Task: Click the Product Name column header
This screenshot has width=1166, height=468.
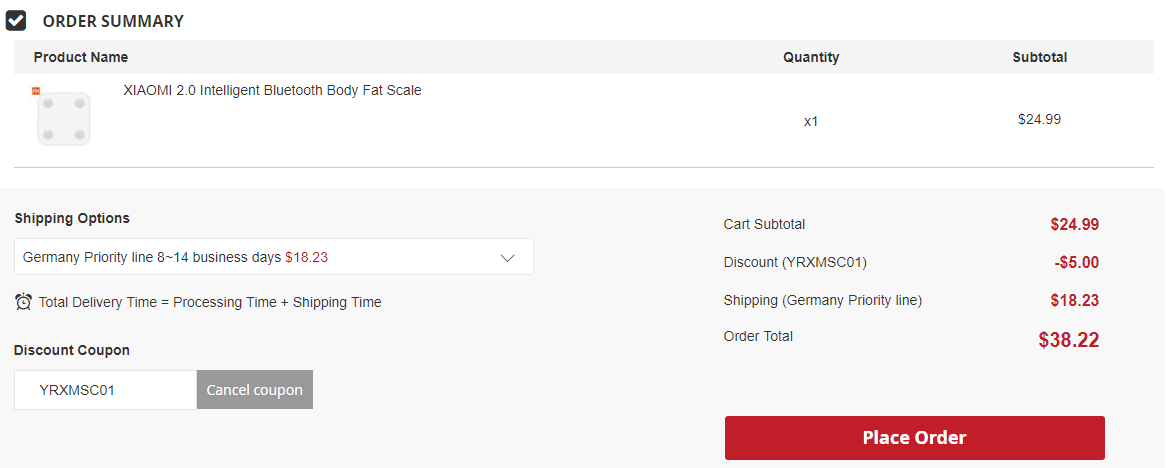Action: pos(80,57)
